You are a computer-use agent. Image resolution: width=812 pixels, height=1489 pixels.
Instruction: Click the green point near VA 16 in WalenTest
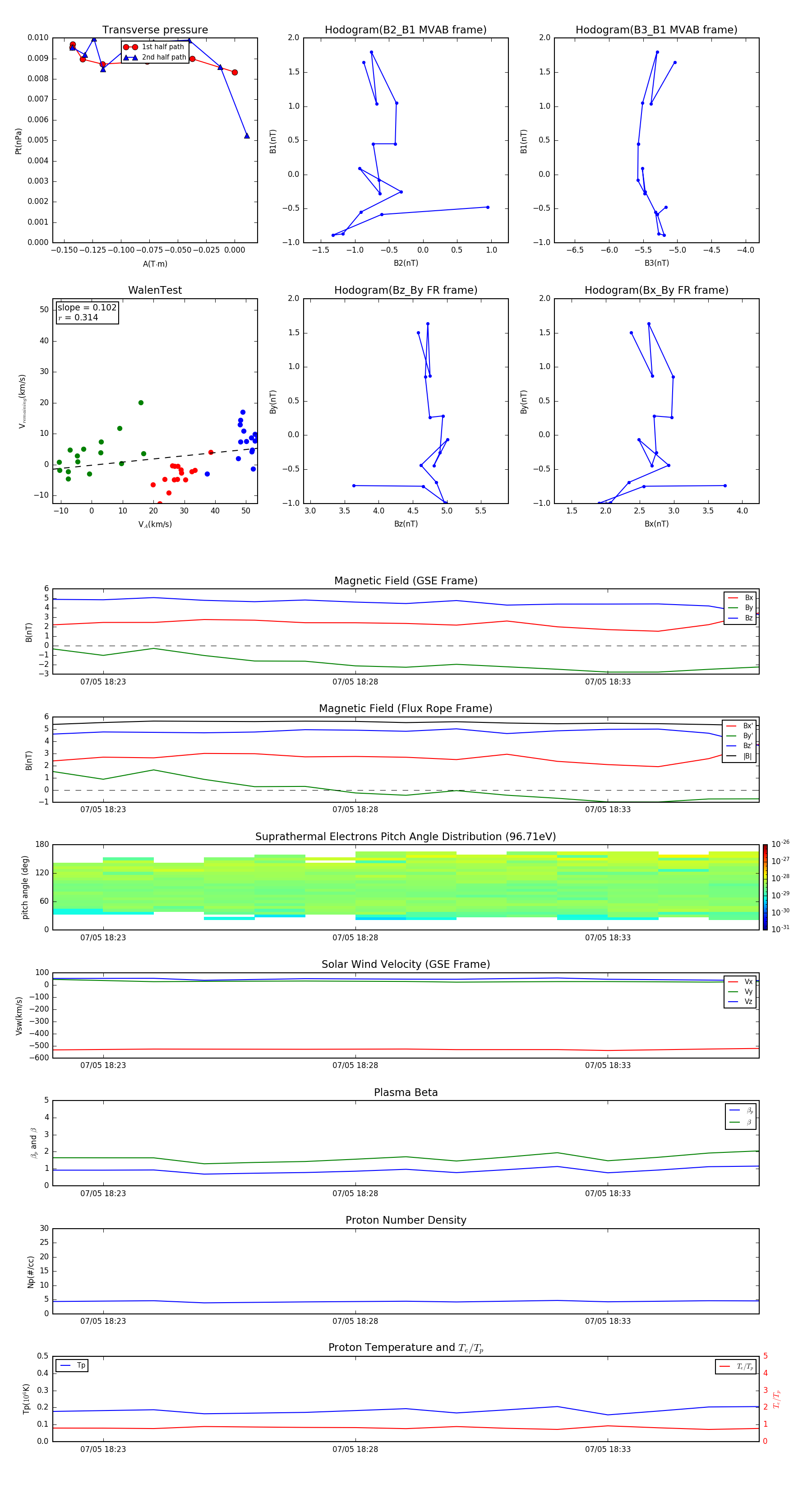pos(141,403)
